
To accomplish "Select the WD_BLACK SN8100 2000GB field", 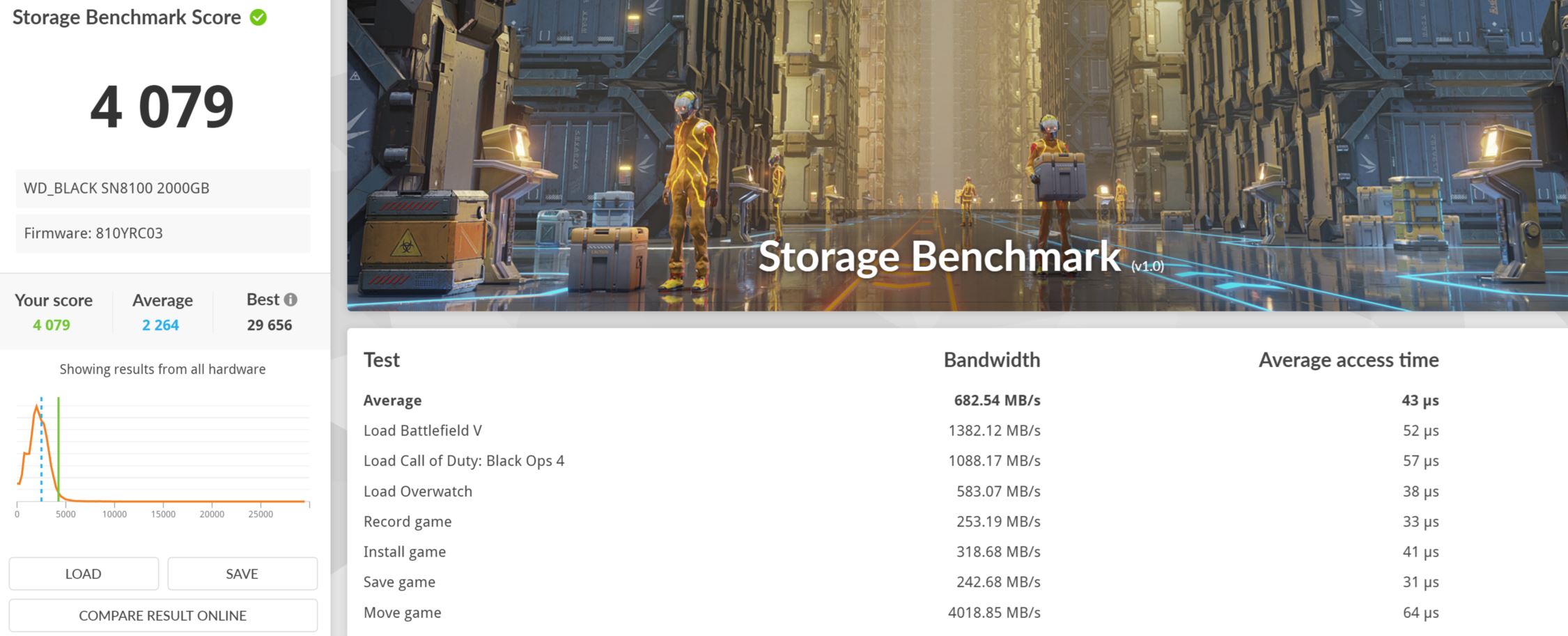I will tap(163, 188).
